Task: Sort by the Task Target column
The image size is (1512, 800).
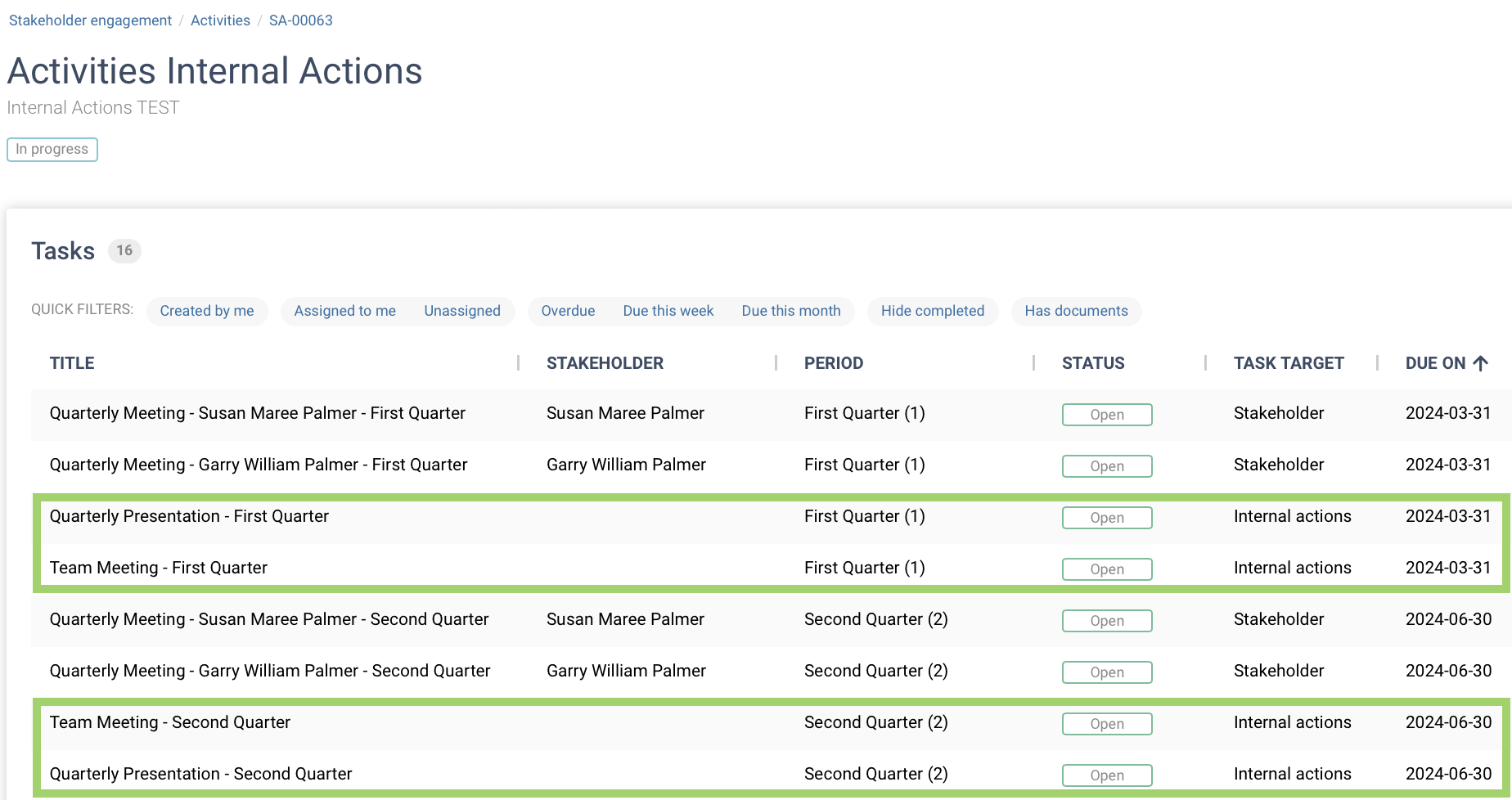Action: 1289,363
